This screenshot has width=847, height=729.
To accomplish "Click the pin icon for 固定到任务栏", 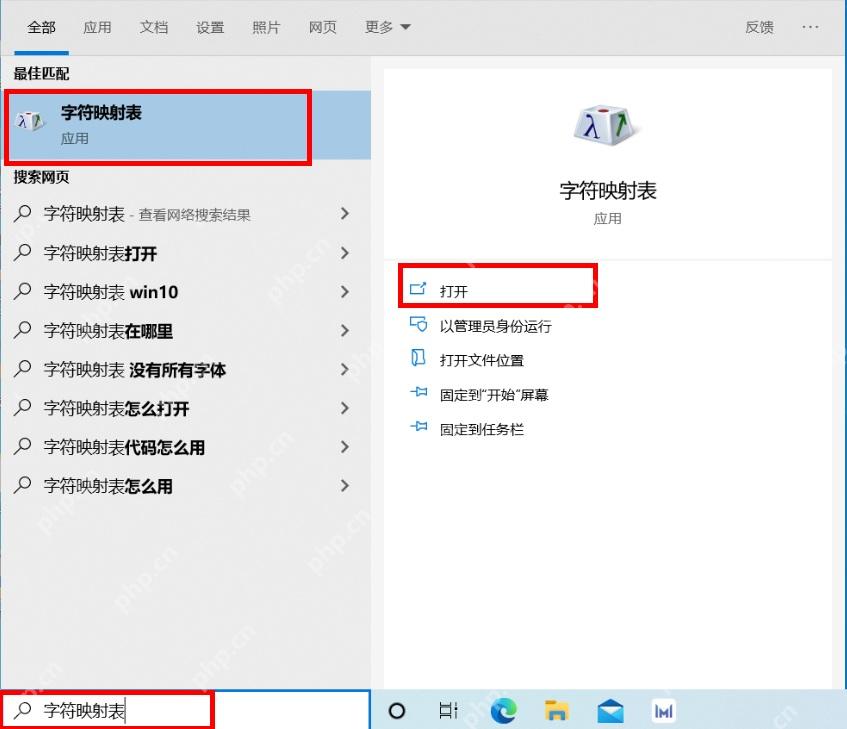I will point(419,427).
